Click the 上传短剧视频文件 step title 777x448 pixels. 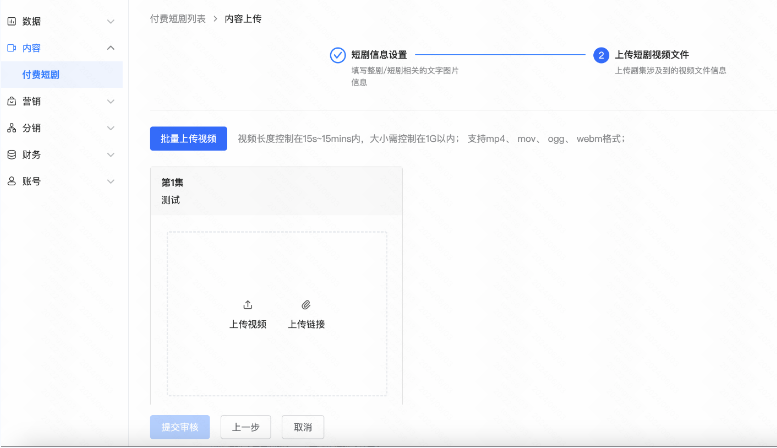pos(652,55)
